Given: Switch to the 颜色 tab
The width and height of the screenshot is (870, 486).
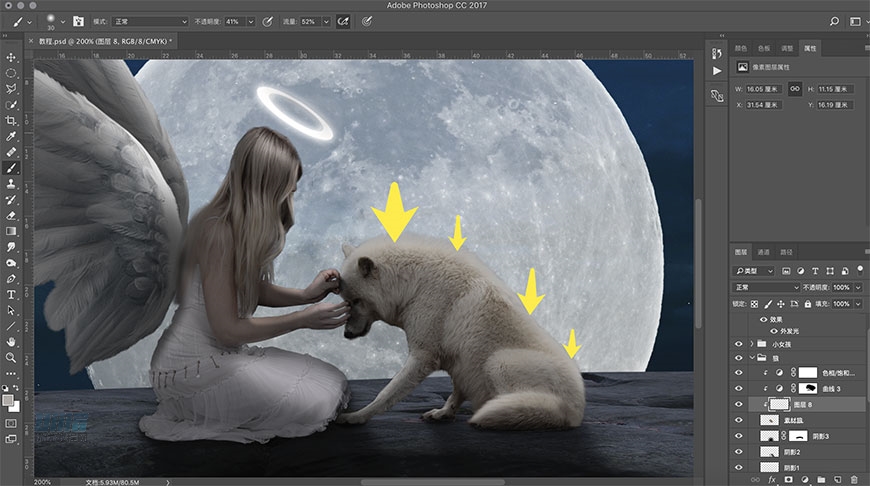Looking at the screenshot, I should coord(741,48).
